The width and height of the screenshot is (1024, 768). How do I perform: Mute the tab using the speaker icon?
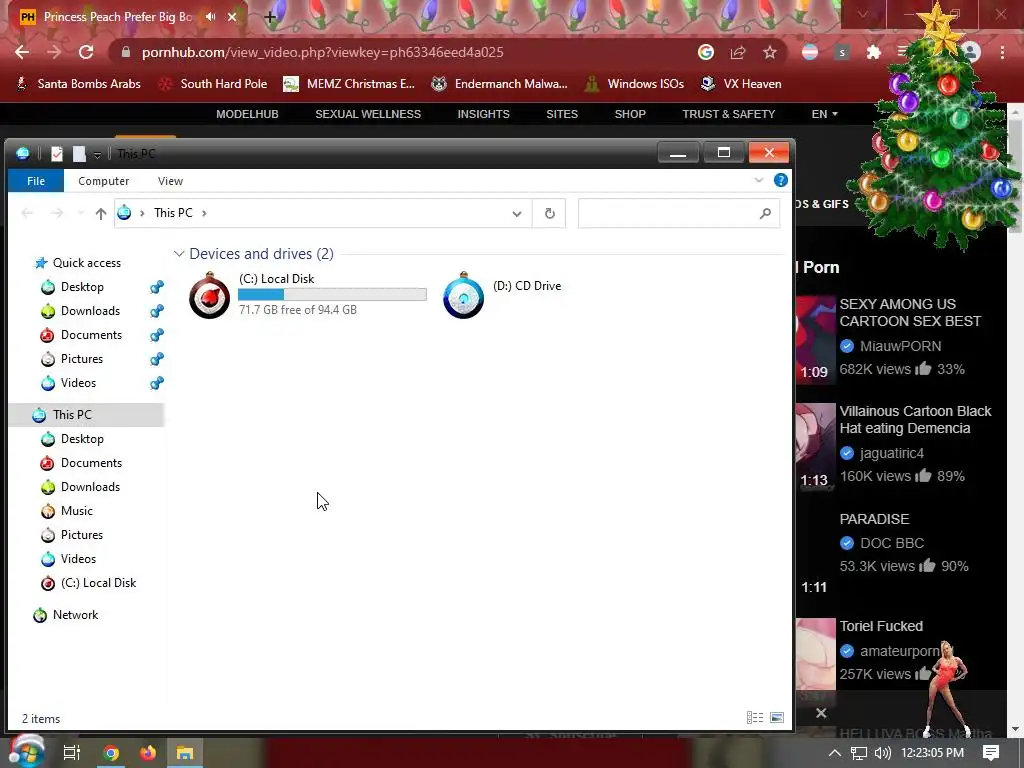tap(210, 17)
